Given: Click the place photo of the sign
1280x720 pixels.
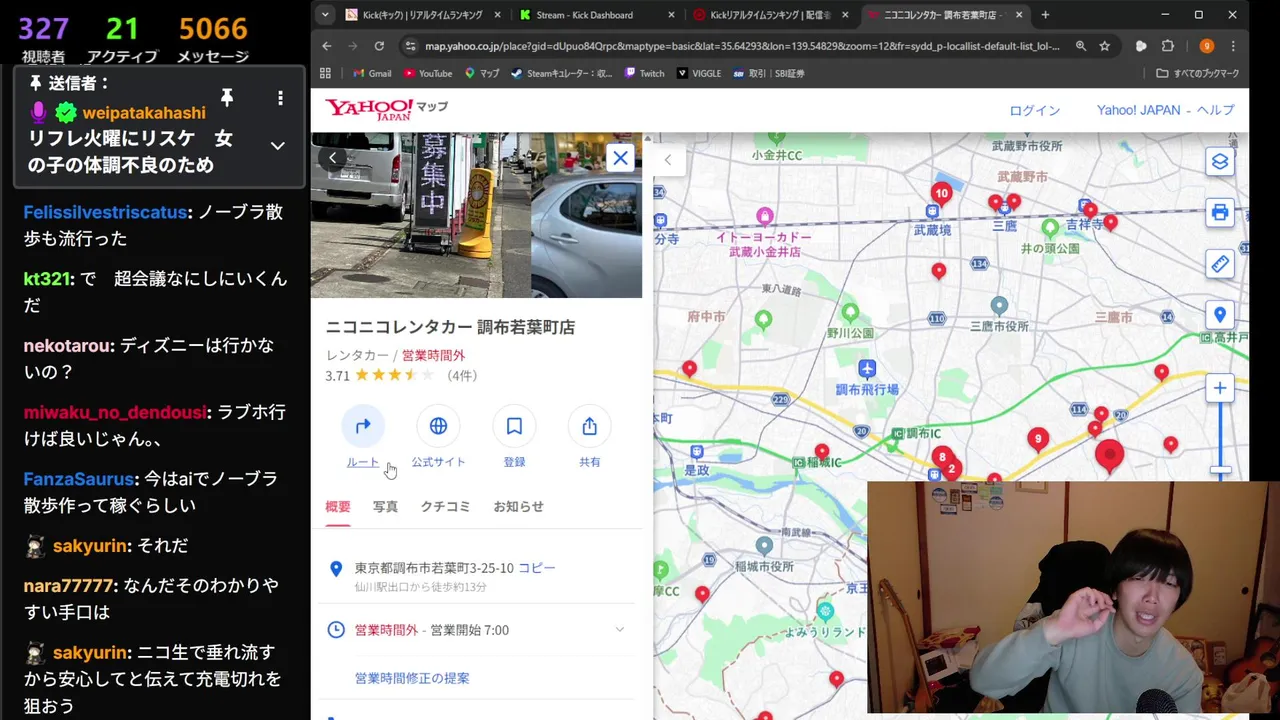Looking at the screenshot, I should 420,214.
